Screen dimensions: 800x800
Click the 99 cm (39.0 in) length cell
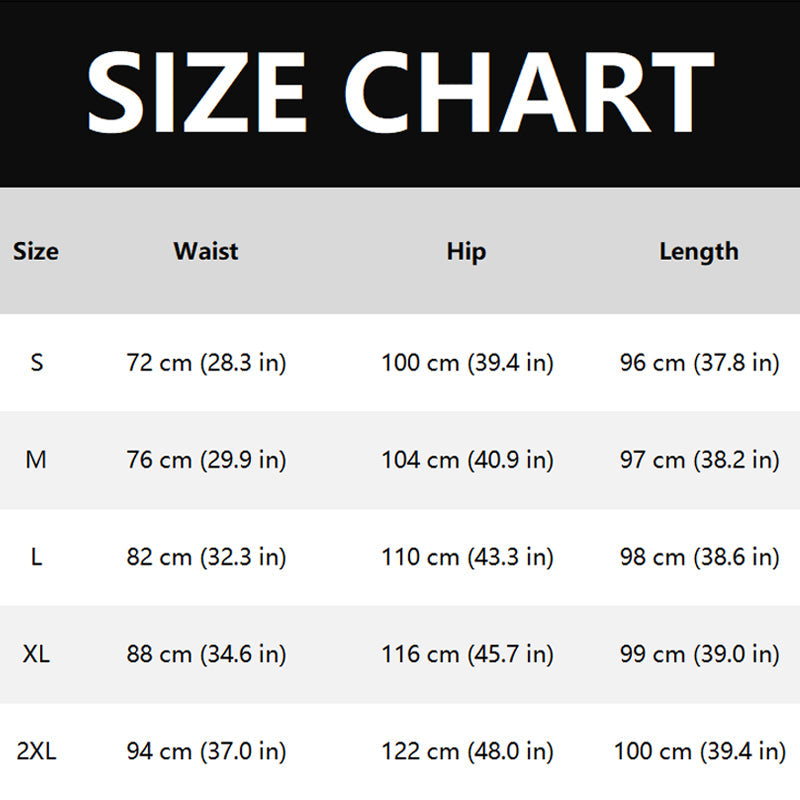[x=699, y=654]
